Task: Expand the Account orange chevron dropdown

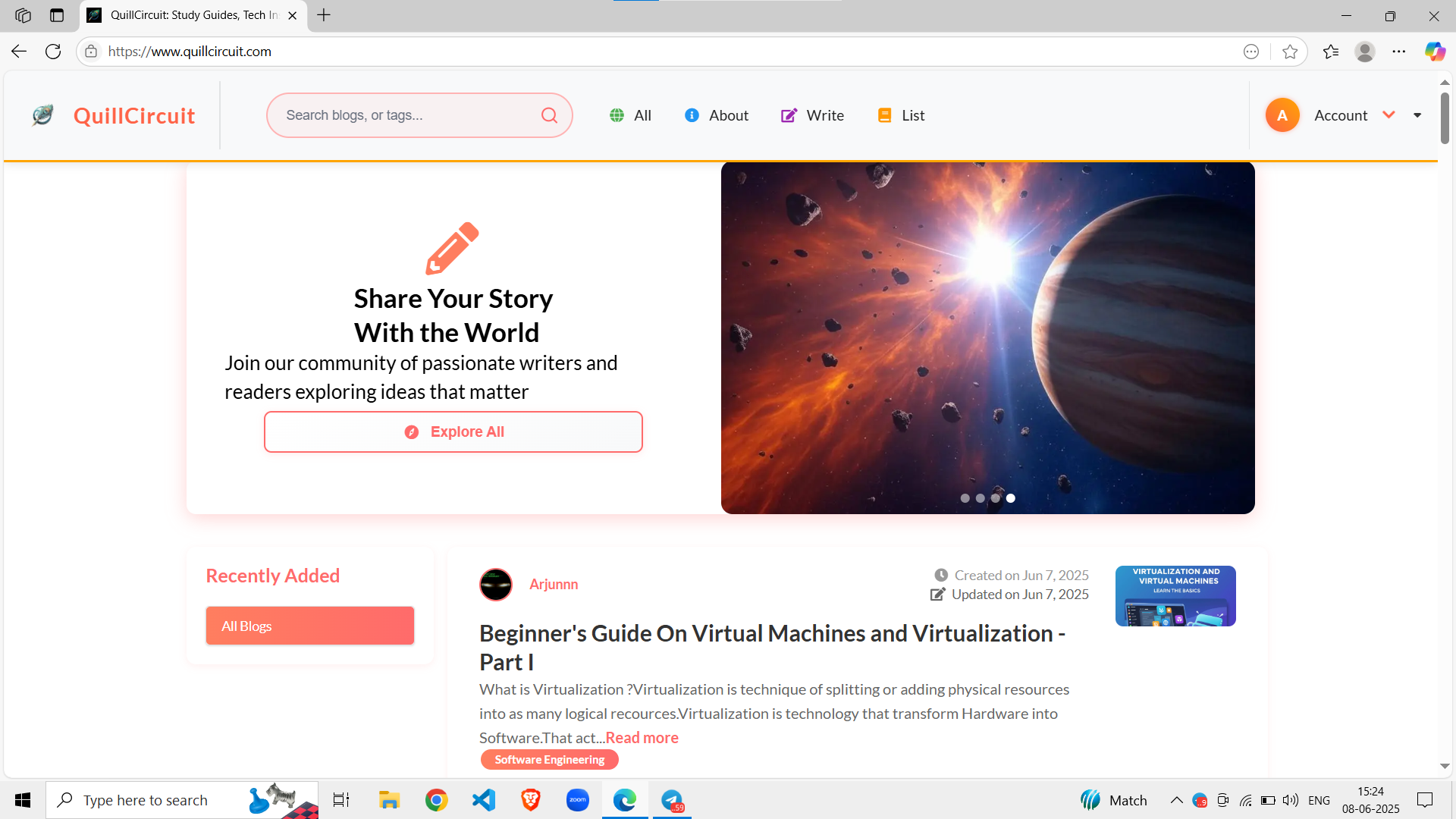Action: pyautogui.click(x=1389, y=115)
